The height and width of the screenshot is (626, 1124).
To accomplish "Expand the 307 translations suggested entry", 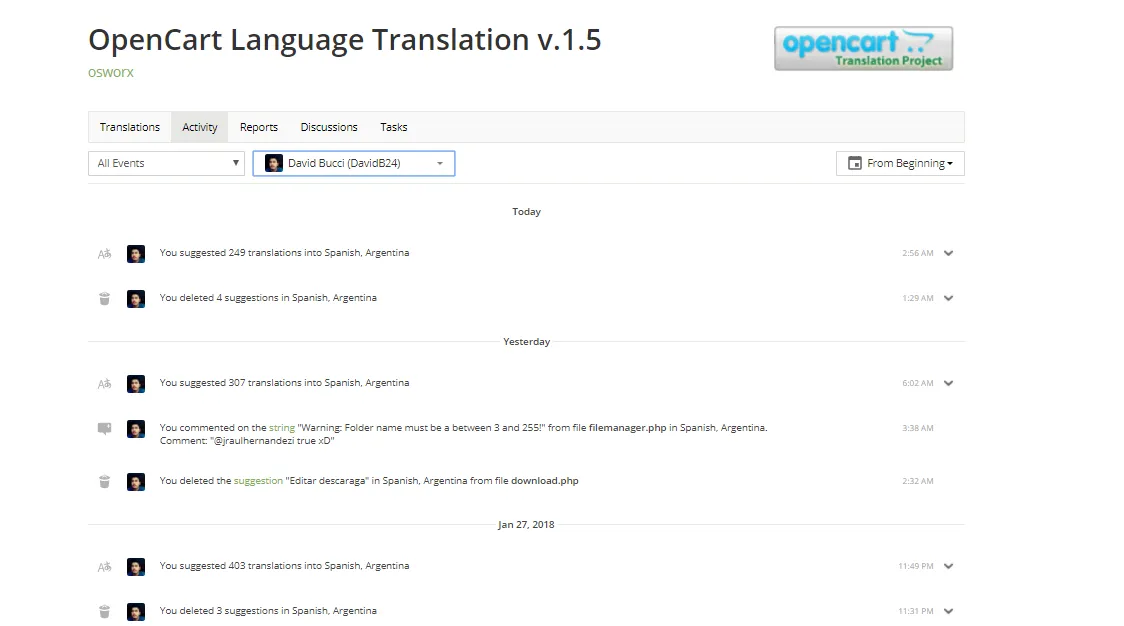I will click(x=948, y=384).
